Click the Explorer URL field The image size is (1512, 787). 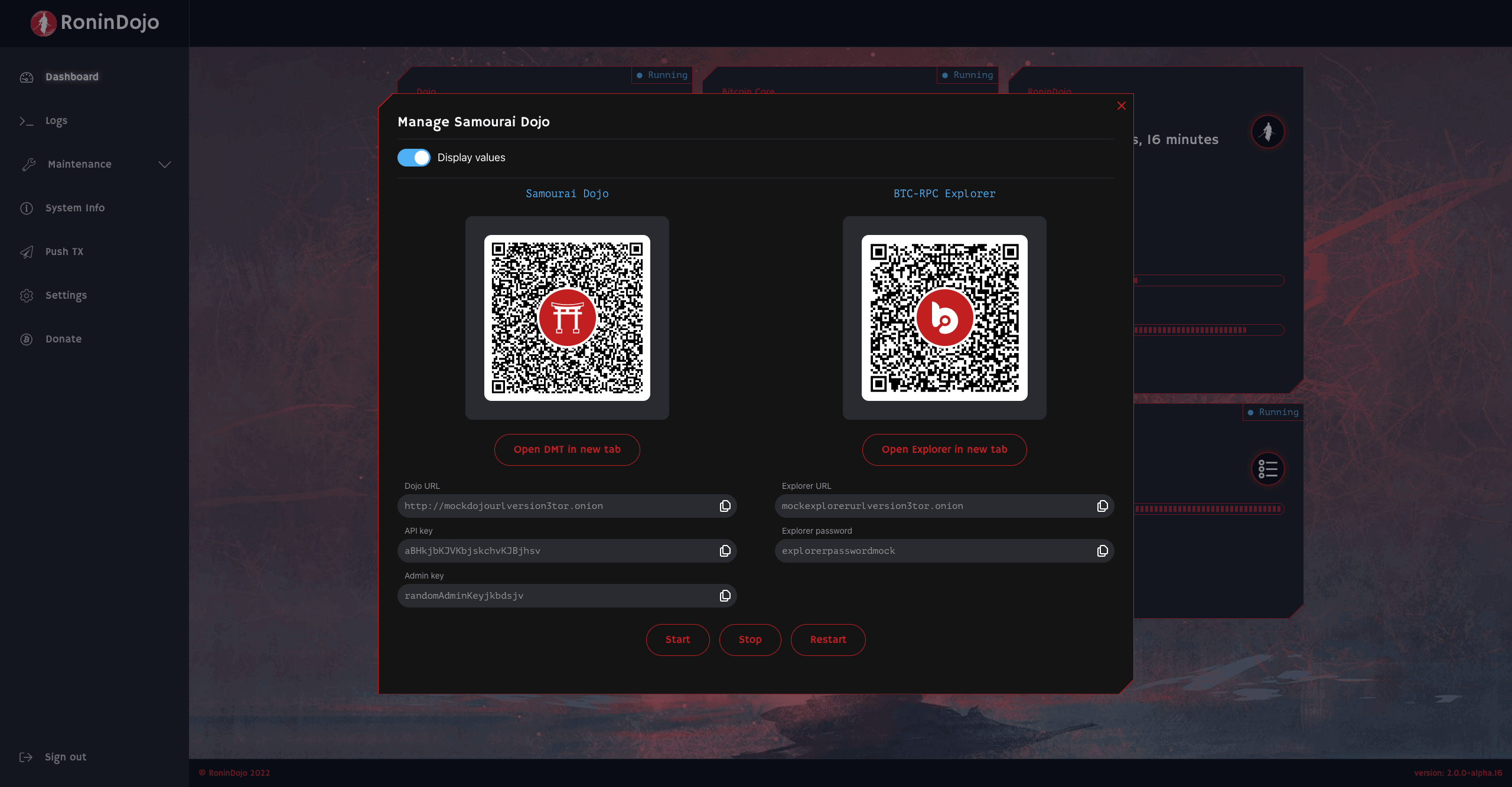(944, 506)
